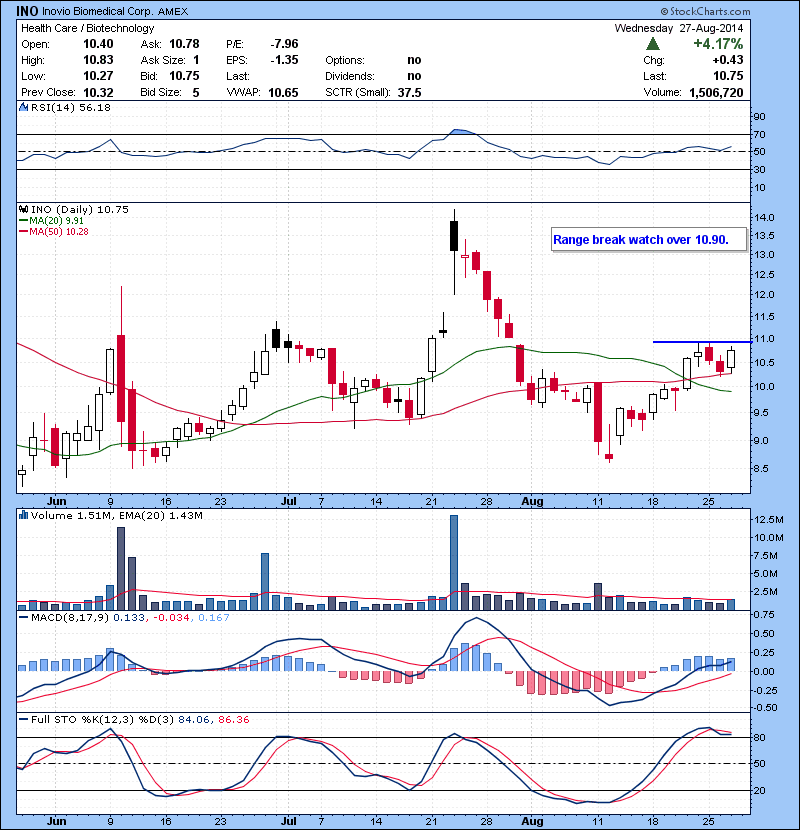Click the Ask Size value 1
Viewport: 800px width, 830px height.
pyautogui.click(x=196, y=60)
